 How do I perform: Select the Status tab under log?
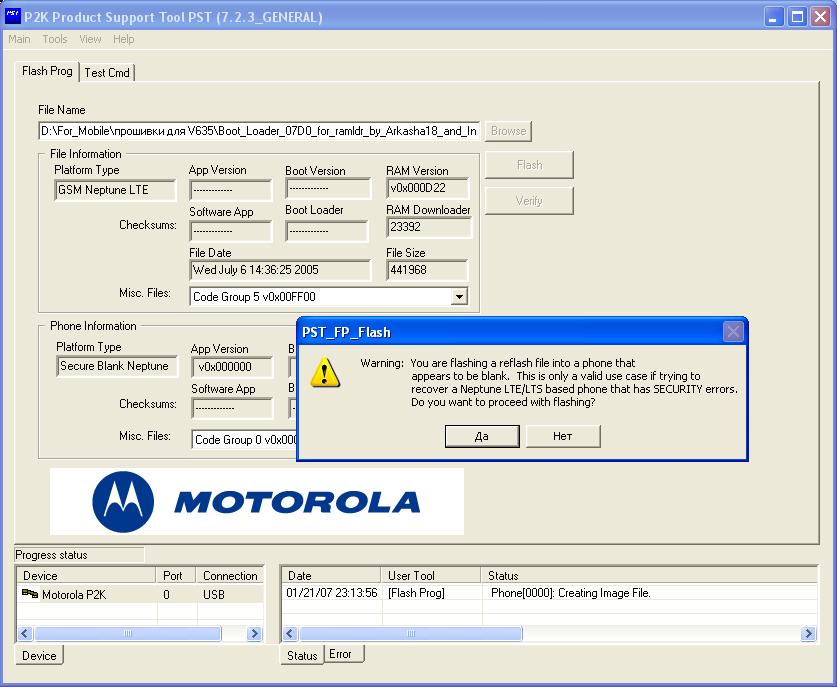click(302, 656)
